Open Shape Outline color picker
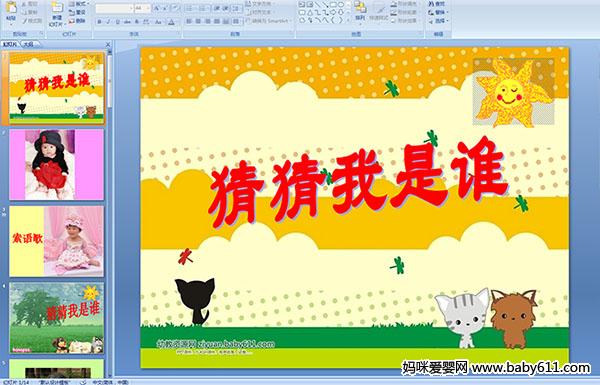 406,12
